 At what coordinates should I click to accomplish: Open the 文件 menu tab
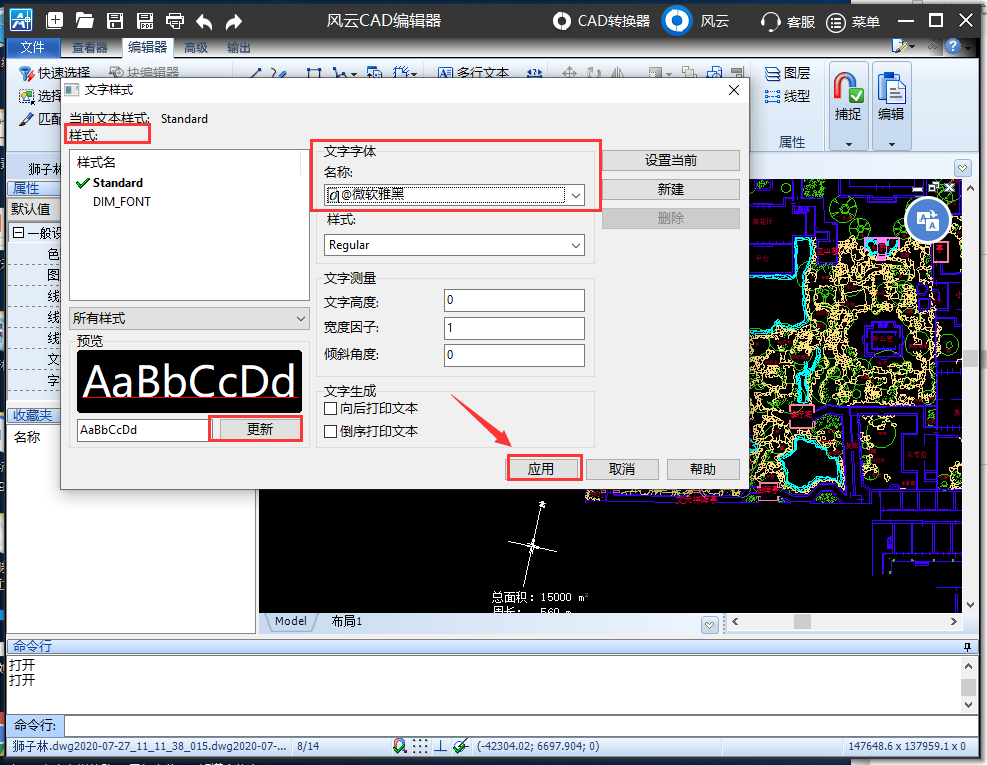pyautogui.click(x=33, y=47)
